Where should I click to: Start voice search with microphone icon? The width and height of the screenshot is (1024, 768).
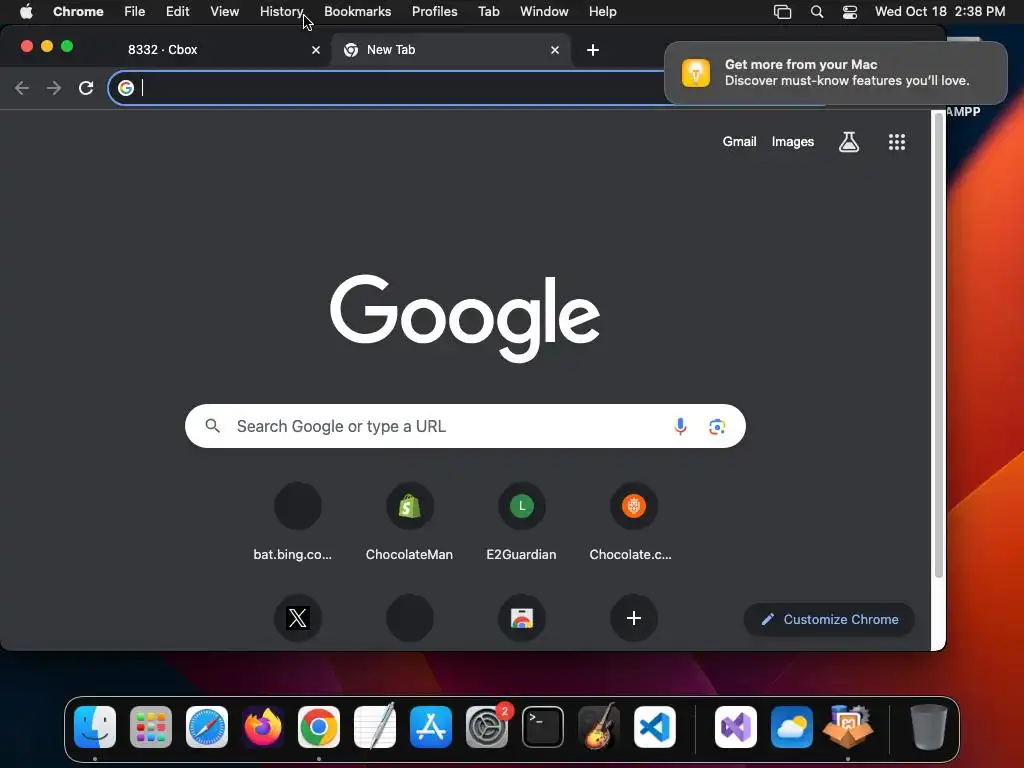click(x=680, y=426)
